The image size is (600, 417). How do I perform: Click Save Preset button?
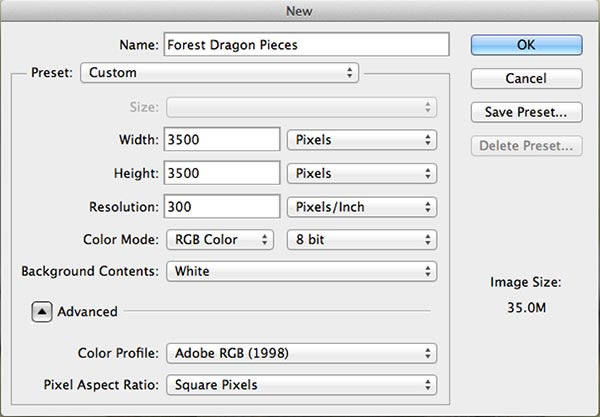click(x=525, y=112)
